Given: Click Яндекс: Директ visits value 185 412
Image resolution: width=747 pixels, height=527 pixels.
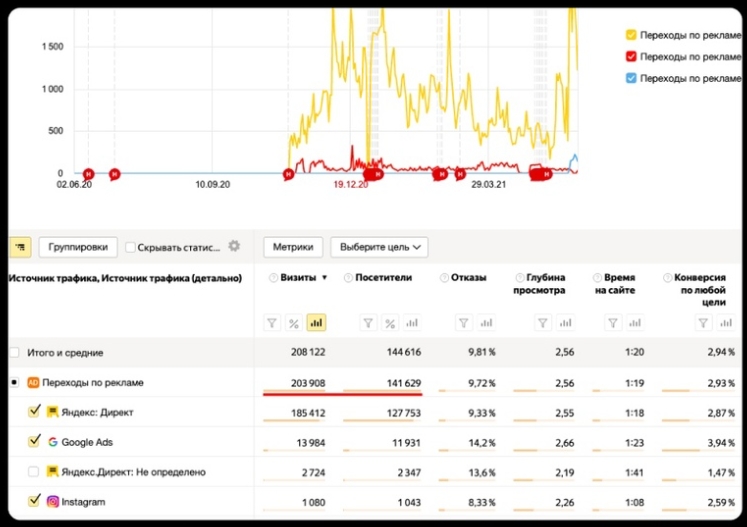Looking at the screenshot, I should [308, 413].
